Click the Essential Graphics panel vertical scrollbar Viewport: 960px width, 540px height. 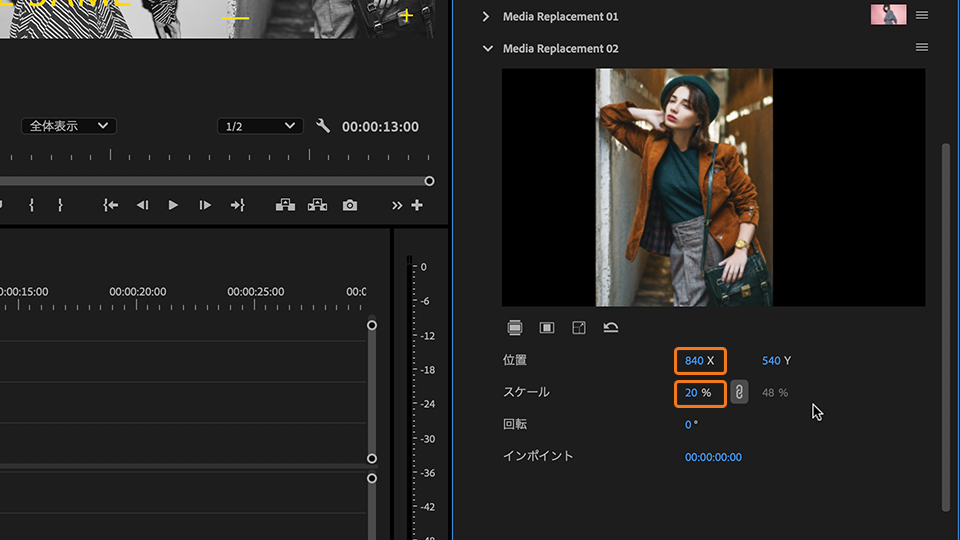click(x=946, y=328)
